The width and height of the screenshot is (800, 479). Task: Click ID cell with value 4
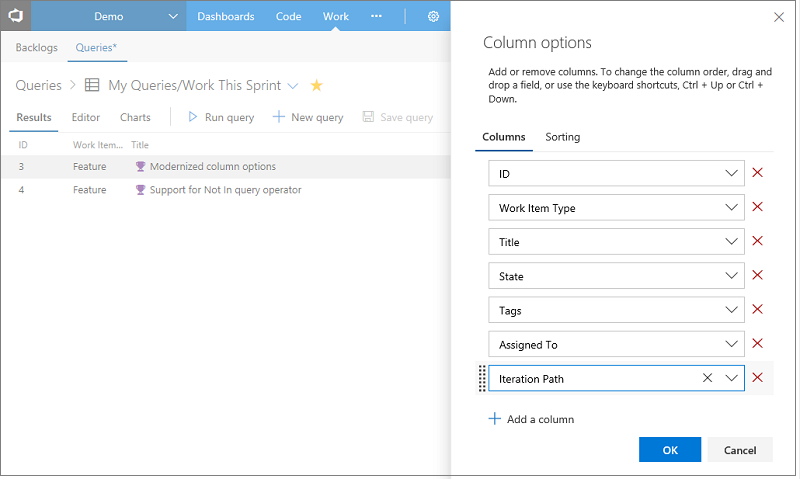click(21, 190)
